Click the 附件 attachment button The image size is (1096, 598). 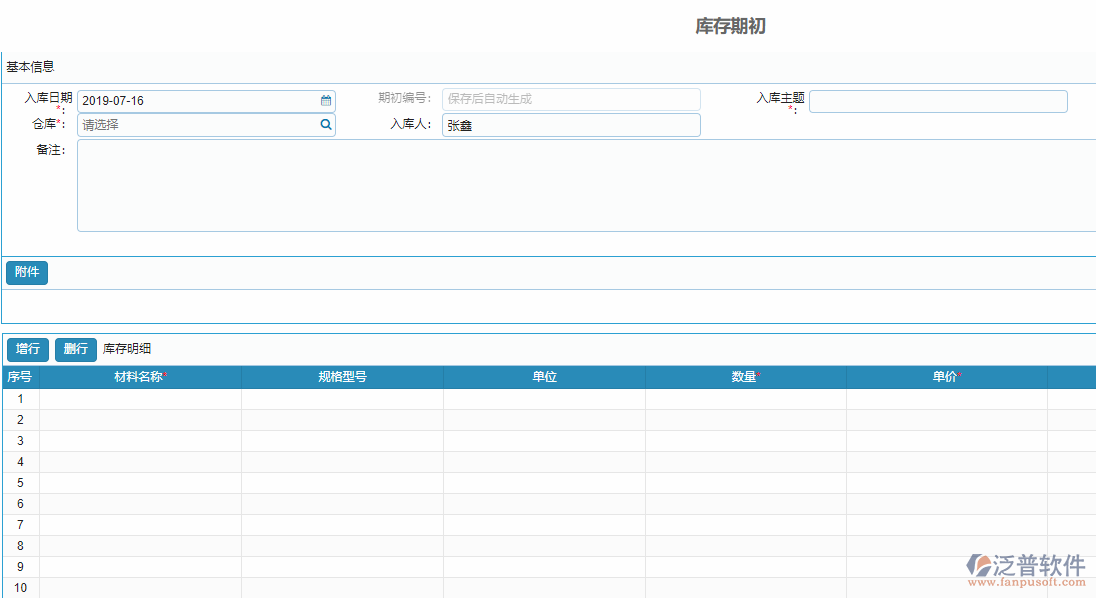26,272
